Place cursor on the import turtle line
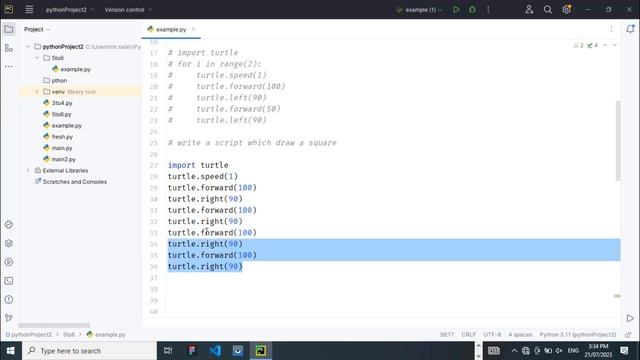Image resolution: width=640 pixels, height=360 pixels. point(198,165)
